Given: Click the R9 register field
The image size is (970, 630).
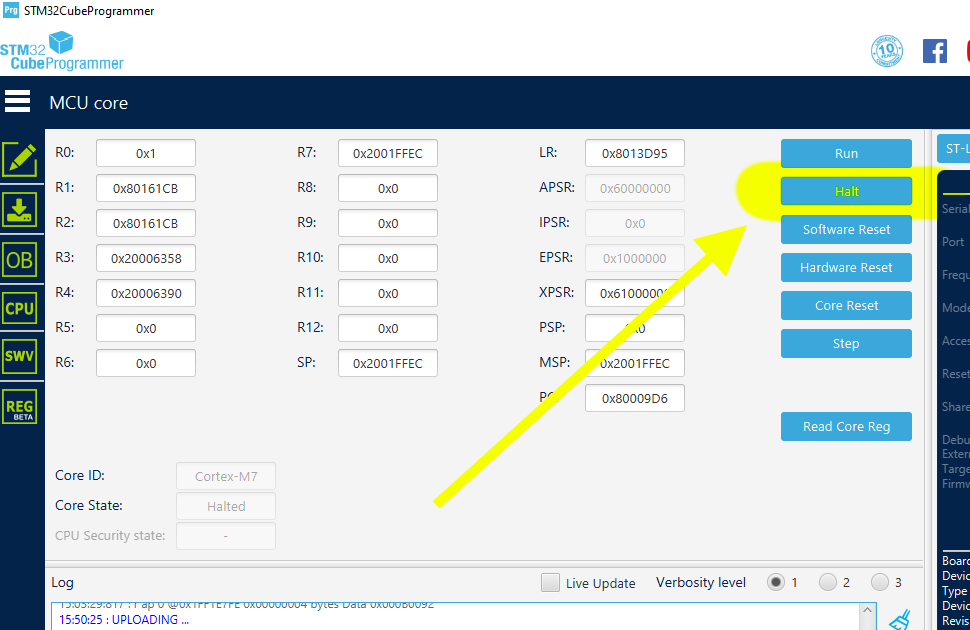Looking at the screenshot, I should [x=388, y=223].
